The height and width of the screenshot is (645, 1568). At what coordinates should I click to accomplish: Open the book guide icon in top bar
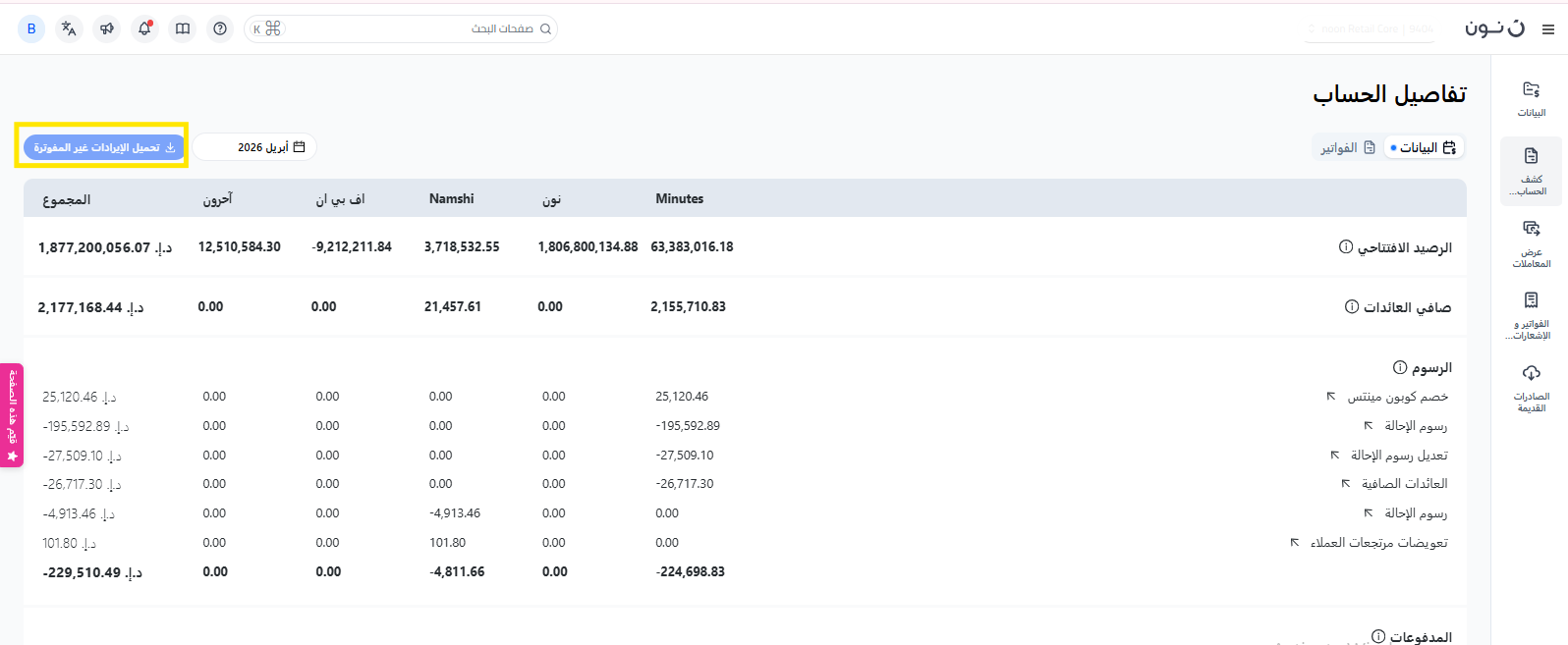click(183, 28)
